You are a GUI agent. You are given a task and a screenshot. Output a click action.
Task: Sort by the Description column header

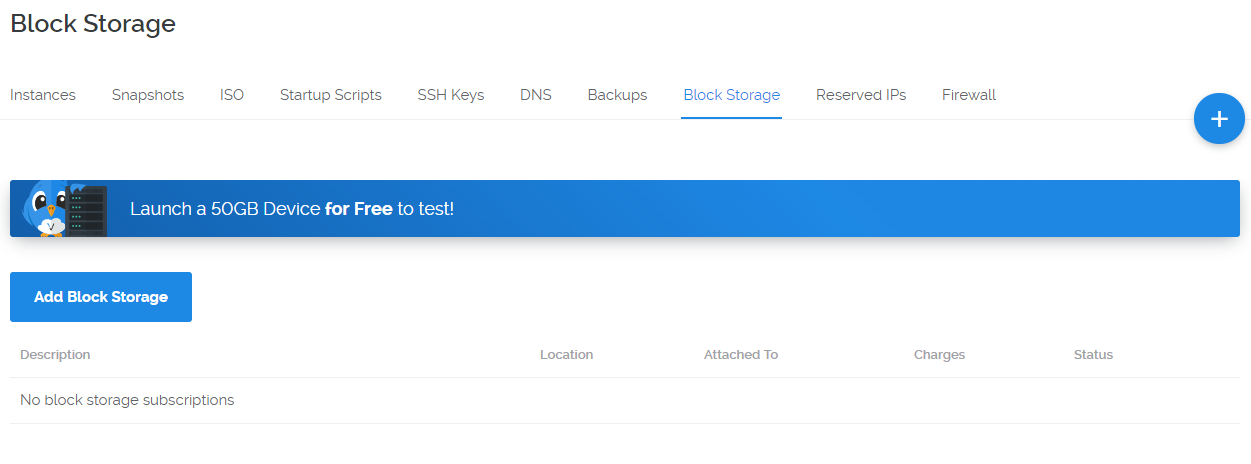[x=55, y=355]
